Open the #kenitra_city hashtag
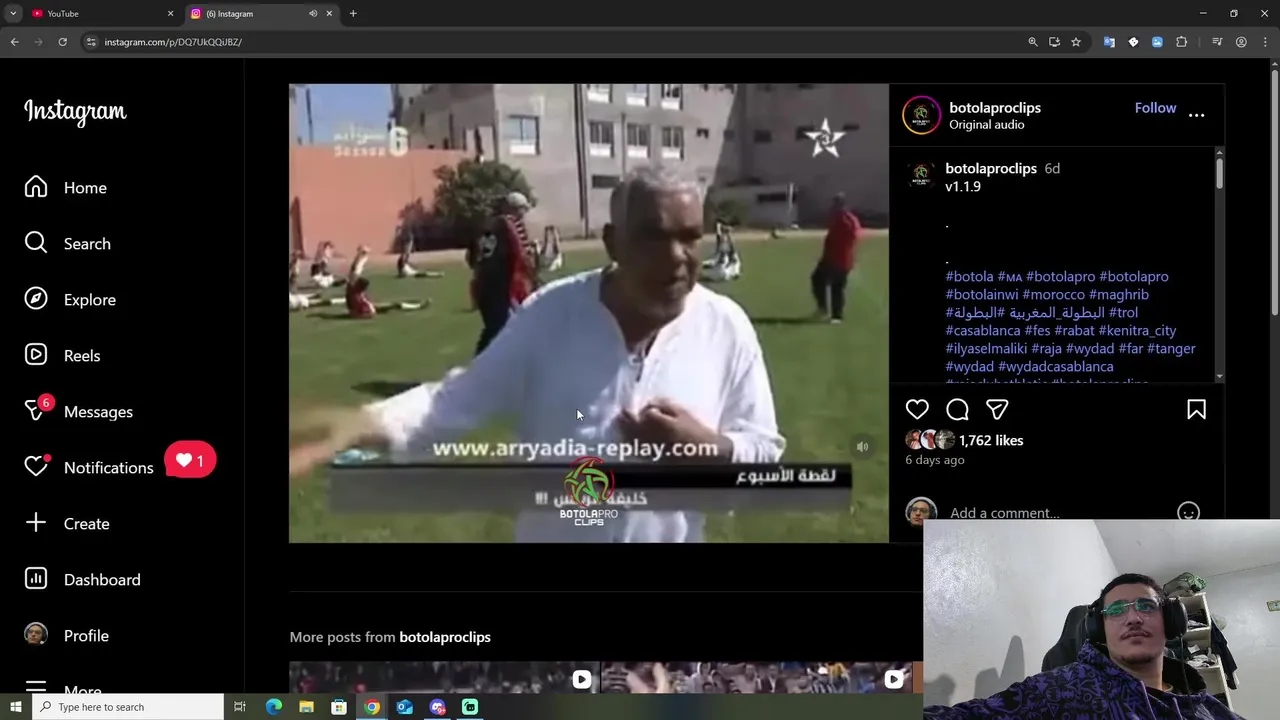 (x=1137, y=330)
